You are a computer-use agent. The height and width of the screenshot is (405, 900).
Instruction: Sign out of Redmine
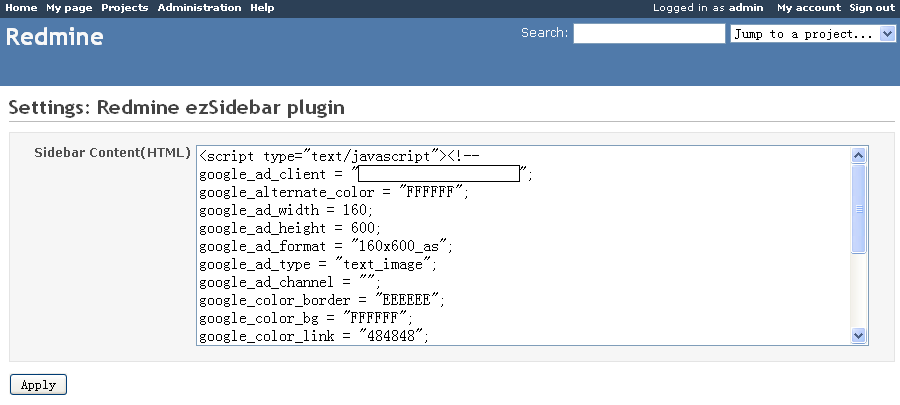872,8
